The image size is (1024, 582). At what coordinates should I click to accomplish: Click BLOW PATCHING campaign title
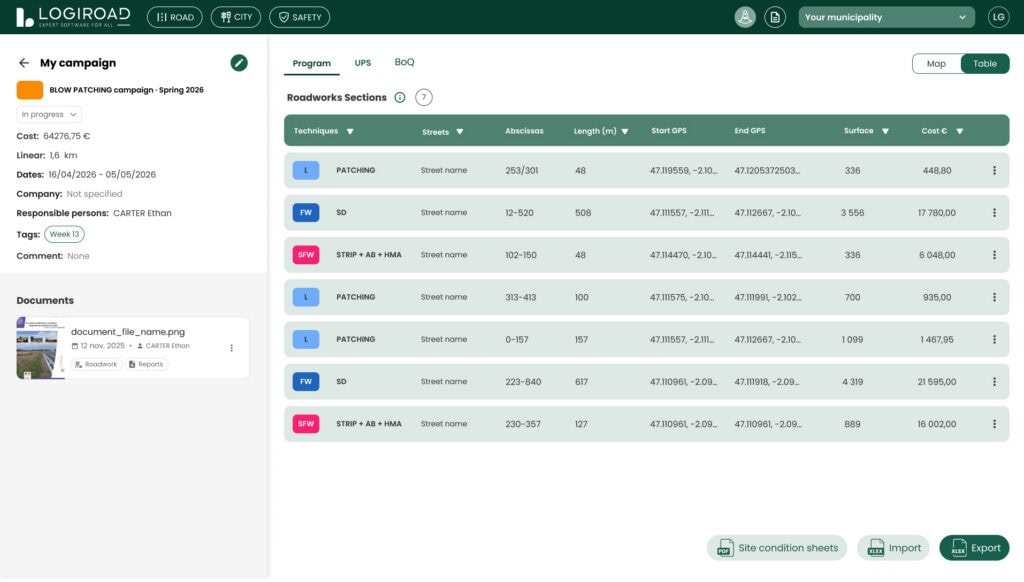click(127, 90)
